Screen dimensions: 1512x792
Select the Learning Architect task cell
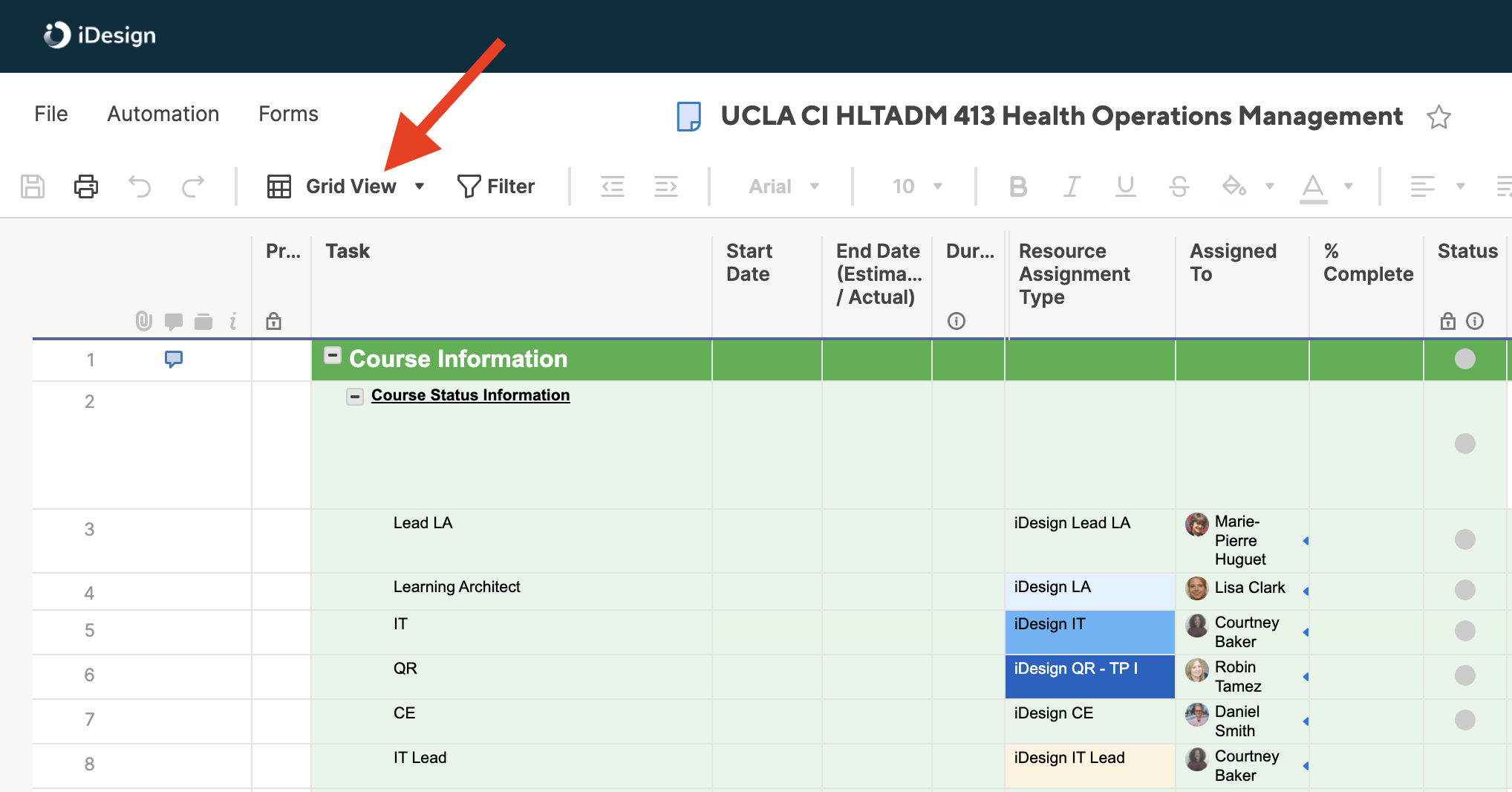coord(511,591)
